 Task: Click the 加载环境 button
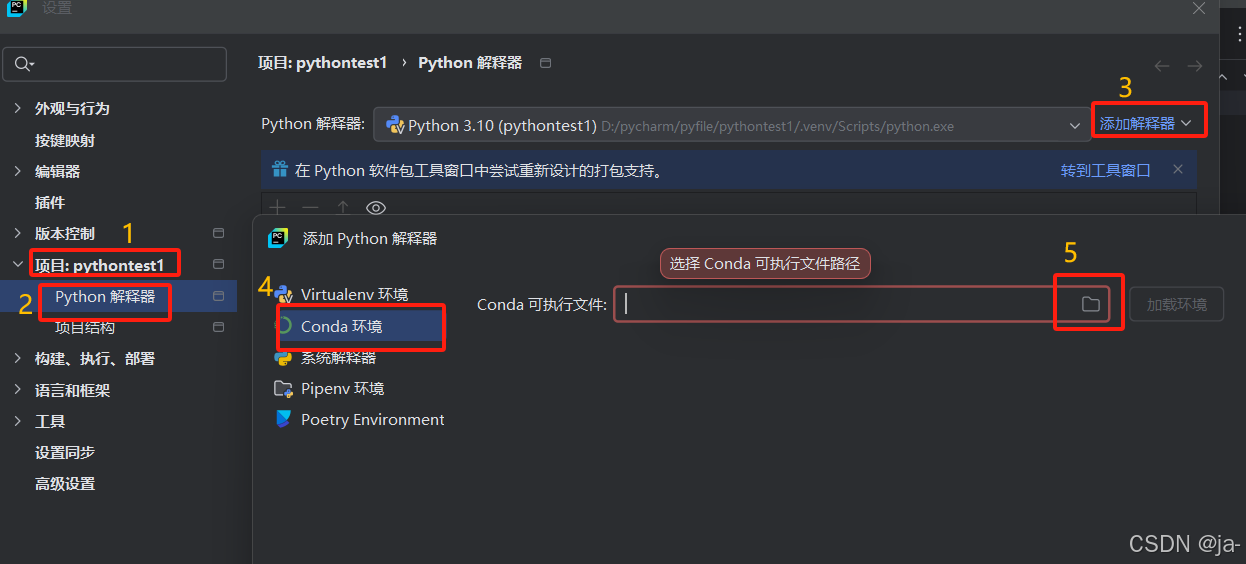coord(1176,304)
